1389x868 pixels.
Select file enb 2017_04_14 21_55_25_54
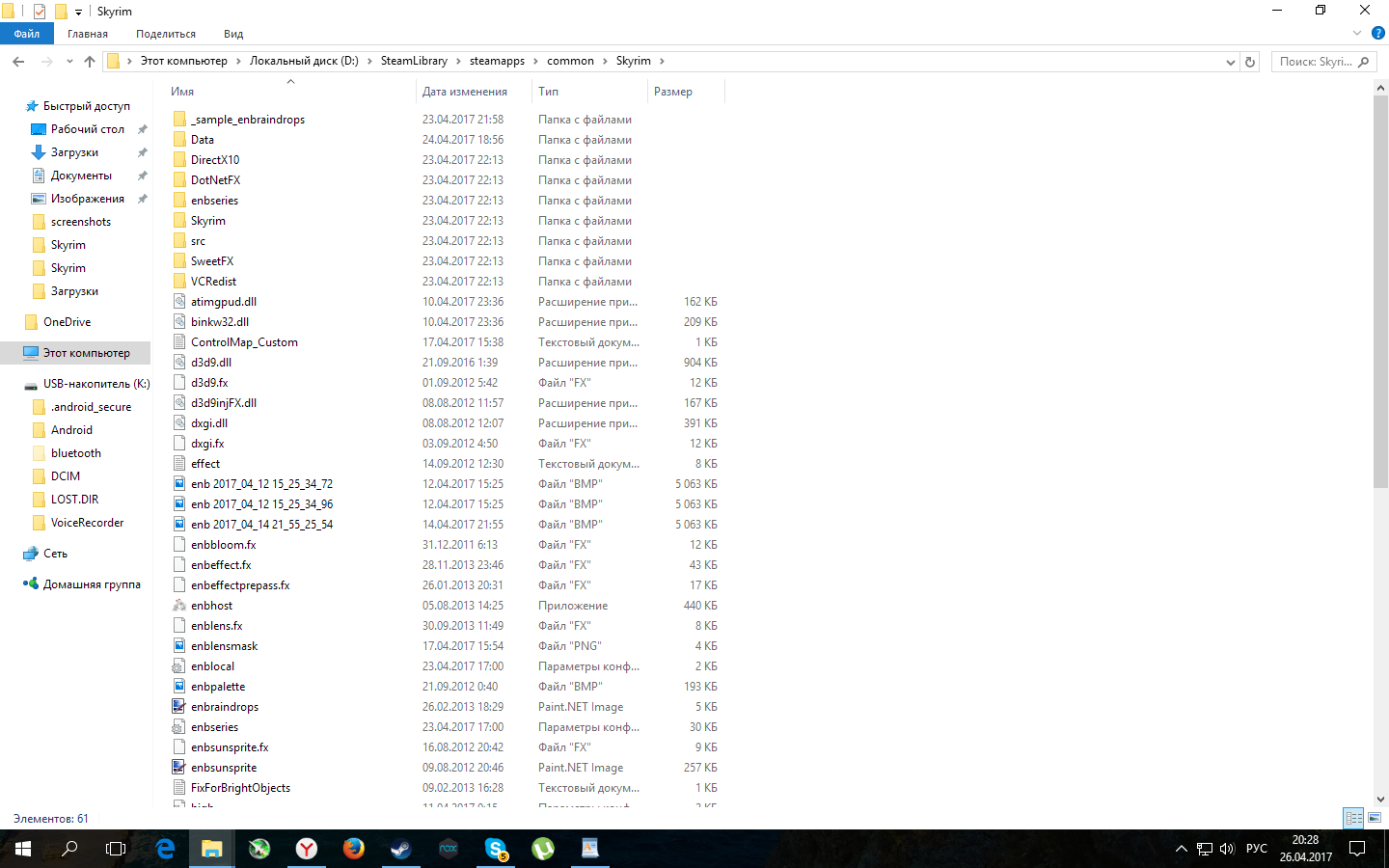click(x=261, y=525)
